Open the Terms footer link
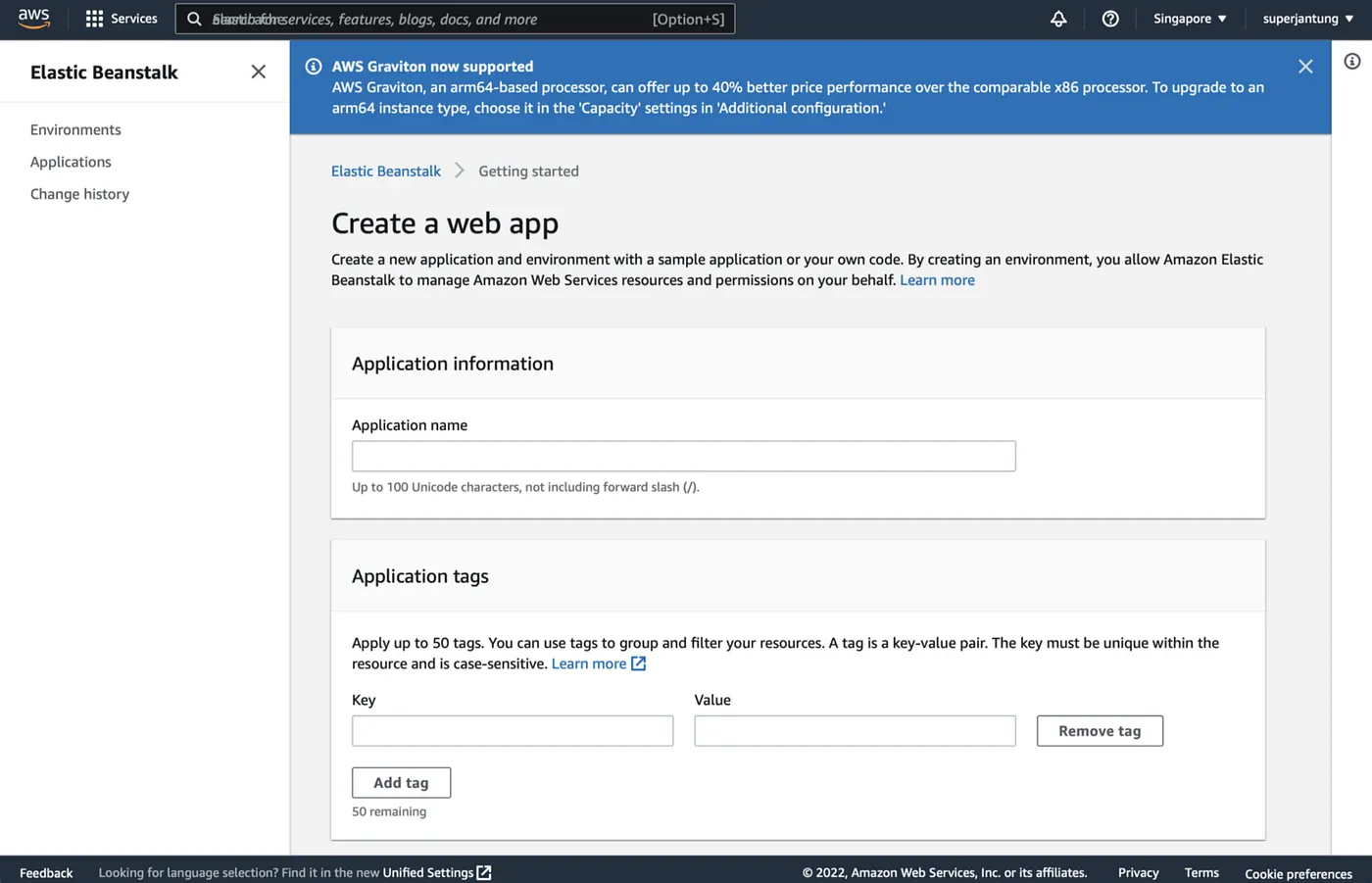The image size is (1372, 883). pos(1201,872)
